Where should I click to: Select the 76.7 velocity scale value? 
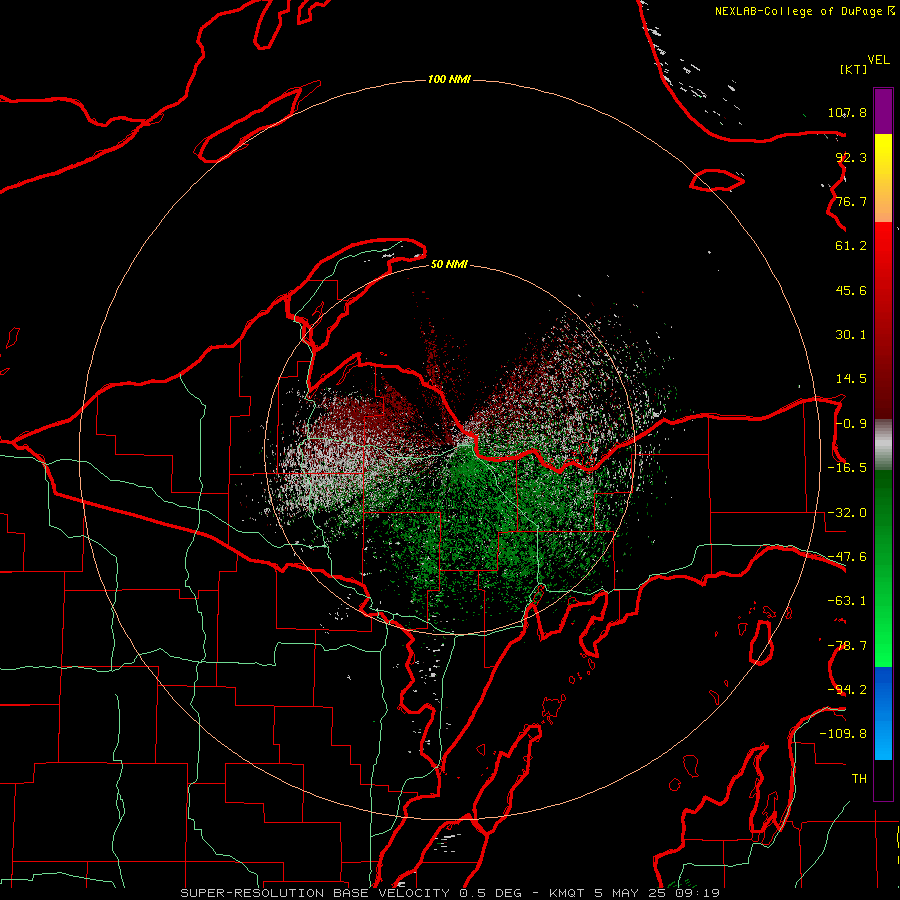(851, 201)
